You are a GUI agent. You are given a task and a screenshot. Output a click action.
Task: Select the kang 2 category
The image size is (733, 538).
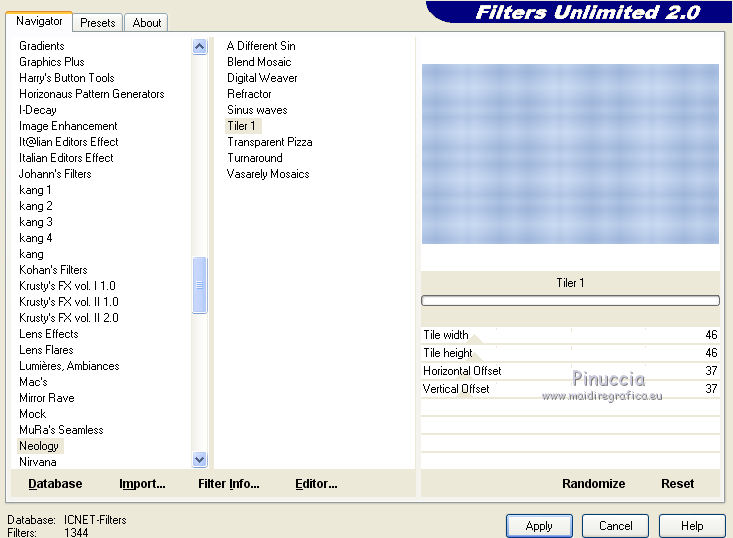36,206
